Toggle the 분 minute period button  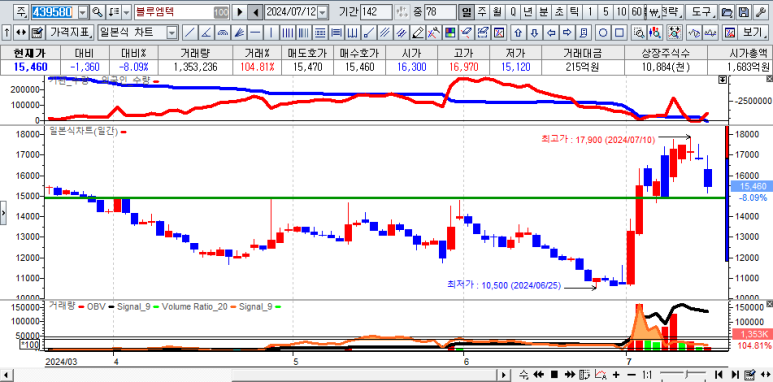543,12
